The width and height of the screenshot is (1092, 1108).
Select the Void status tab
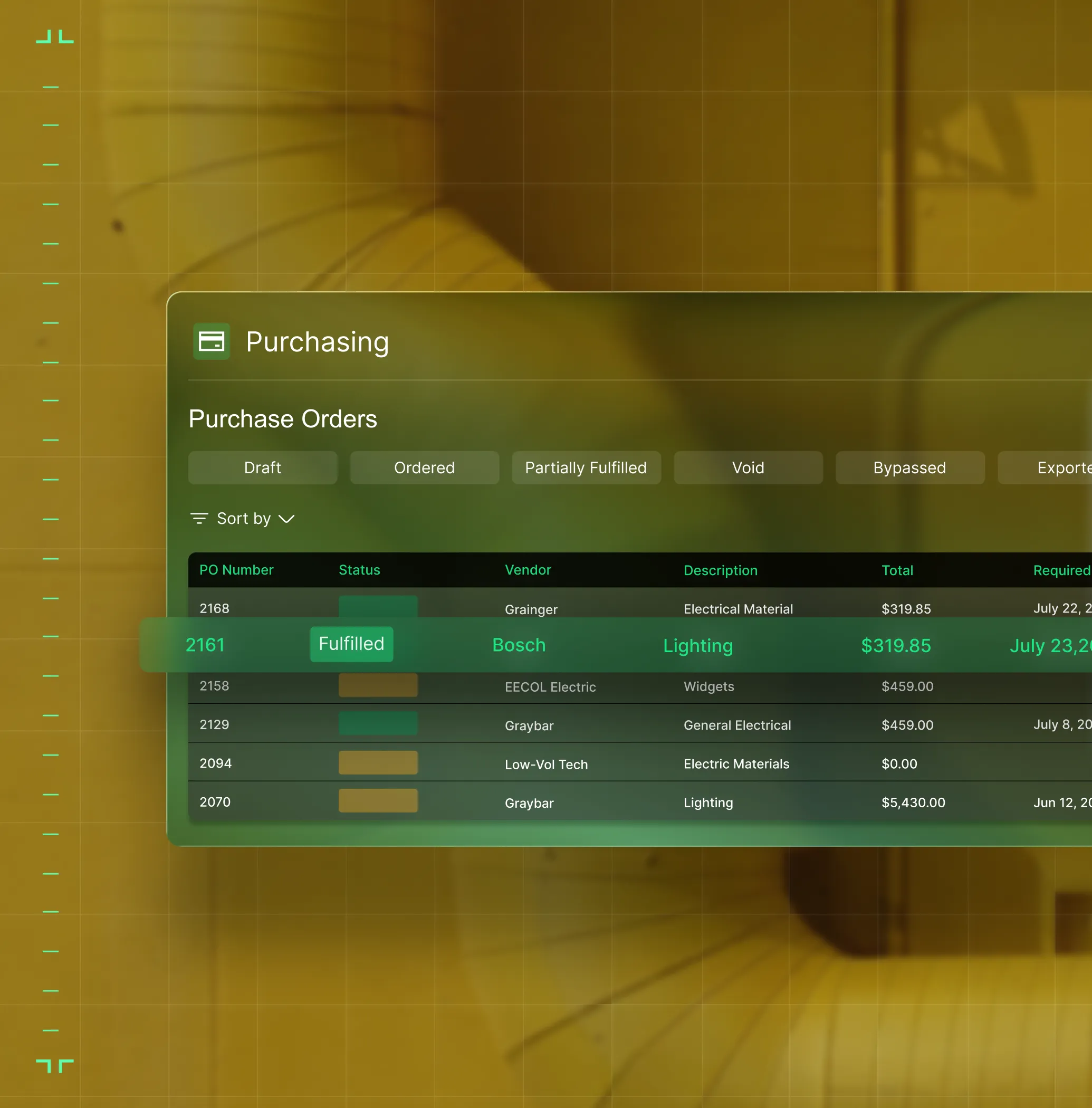point(748,467)
